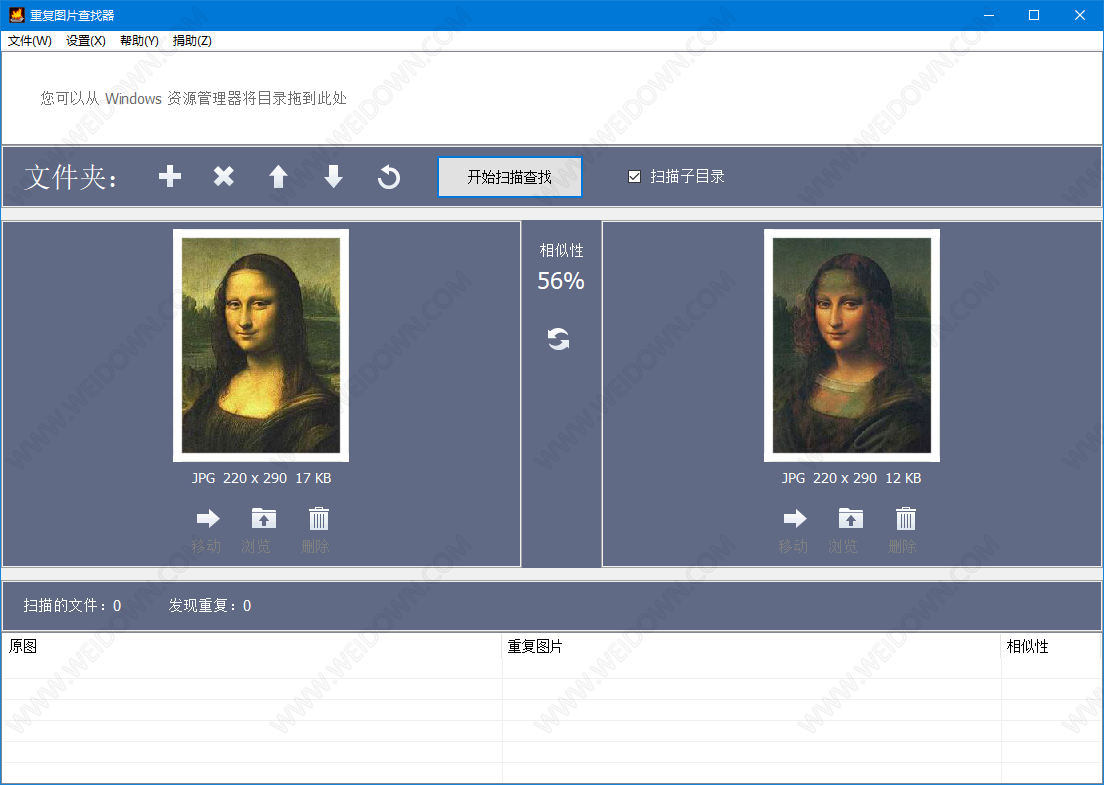Move folder up with arrow icon
Screen dimensions: 1104x785
pyautogui.click(x=278, y=176)
